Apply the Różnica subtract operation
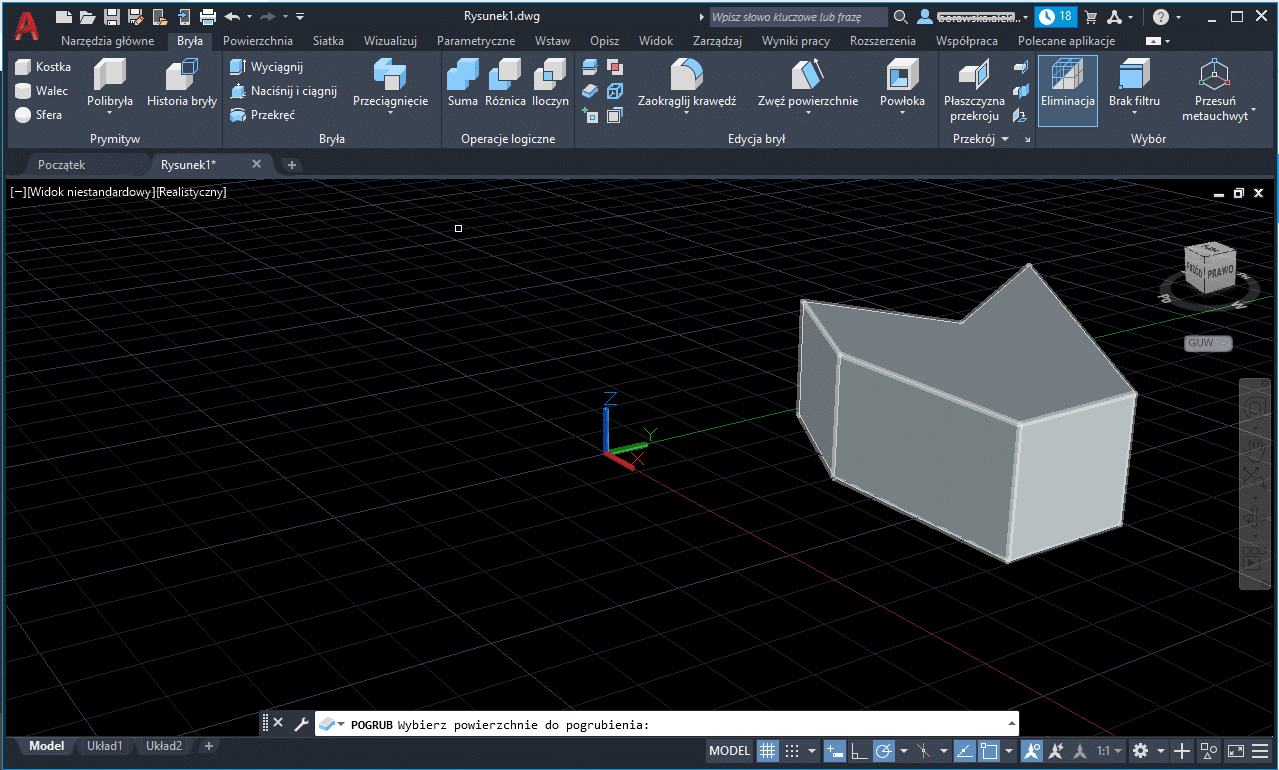This screenshot has height=770, width=1279. [506, 82]
